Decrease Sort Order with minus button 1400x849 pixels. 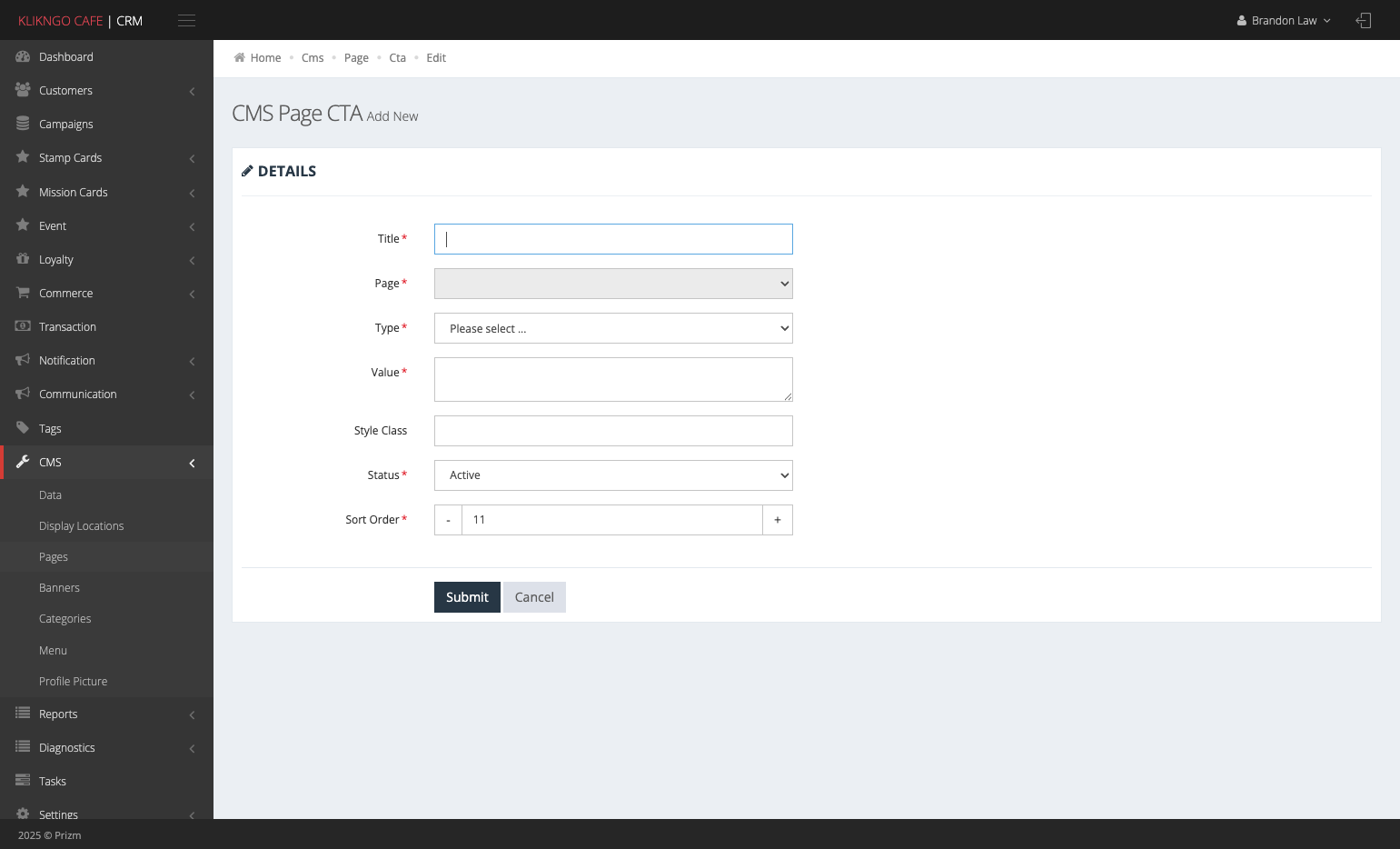pyautogui.click(x=448, y=520)
